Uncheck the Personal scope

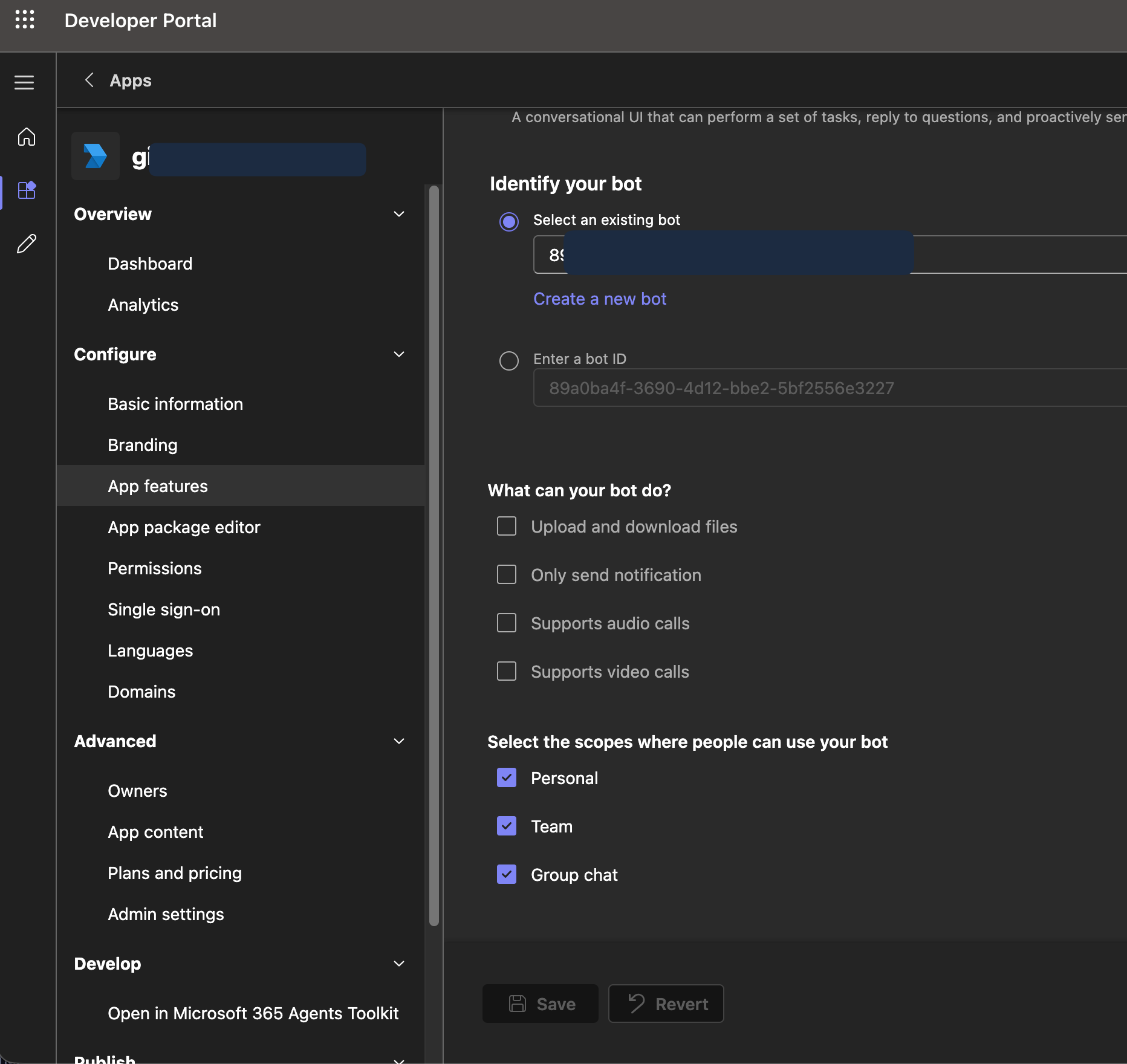(507, 777)
